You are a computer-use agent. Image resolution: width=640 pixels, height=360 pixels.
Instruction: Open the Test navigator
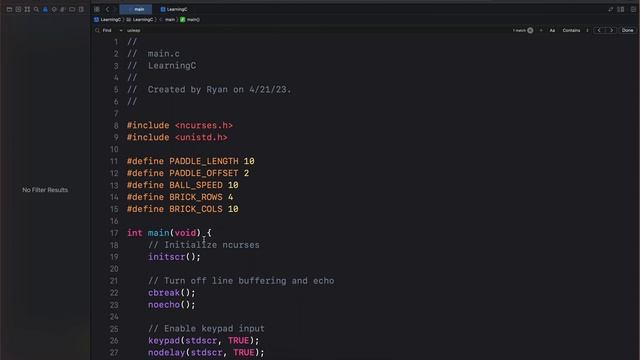pos(54,9)
